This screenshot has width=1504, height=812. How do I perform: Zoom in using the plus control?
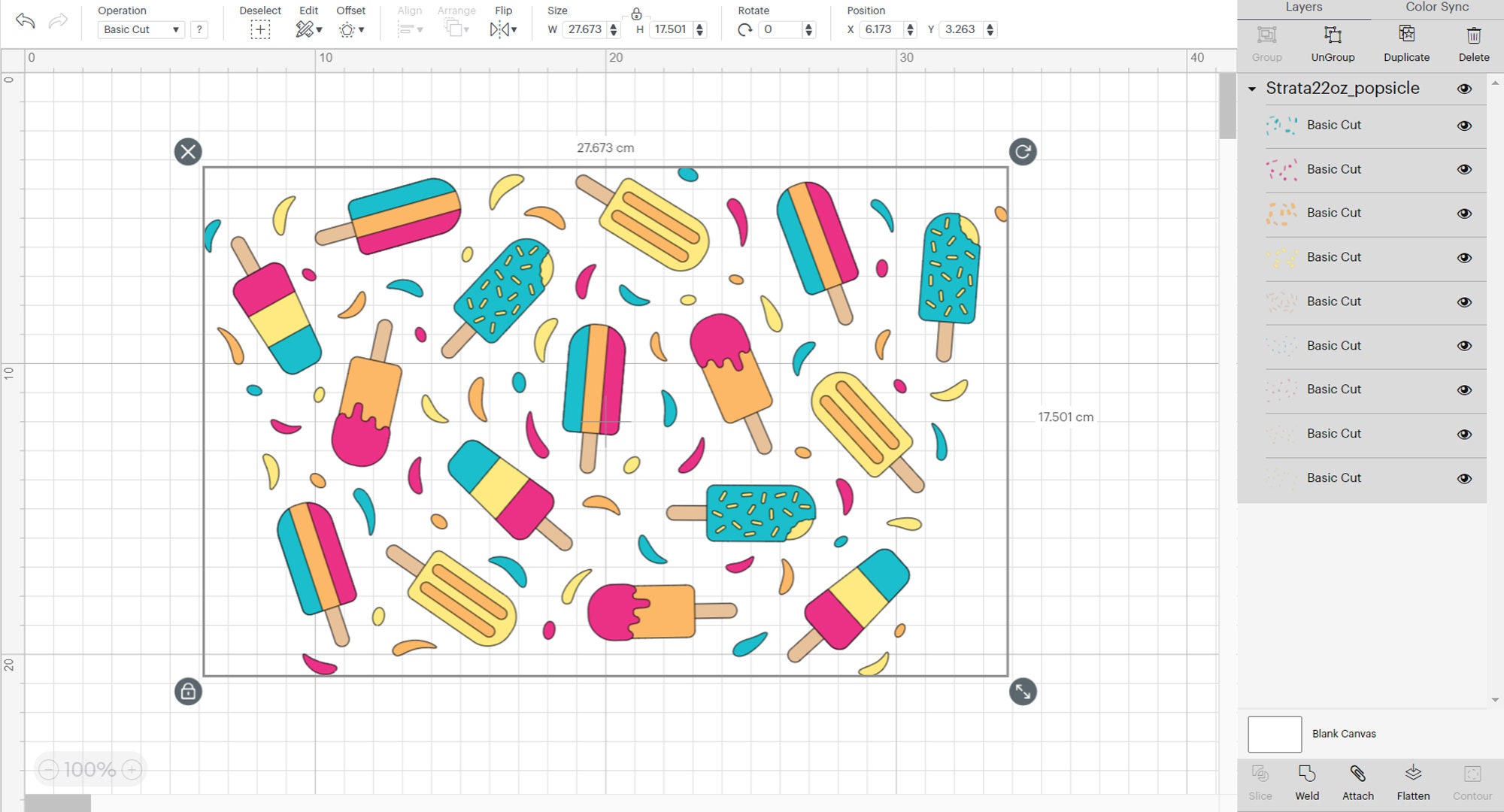[130, 770]
